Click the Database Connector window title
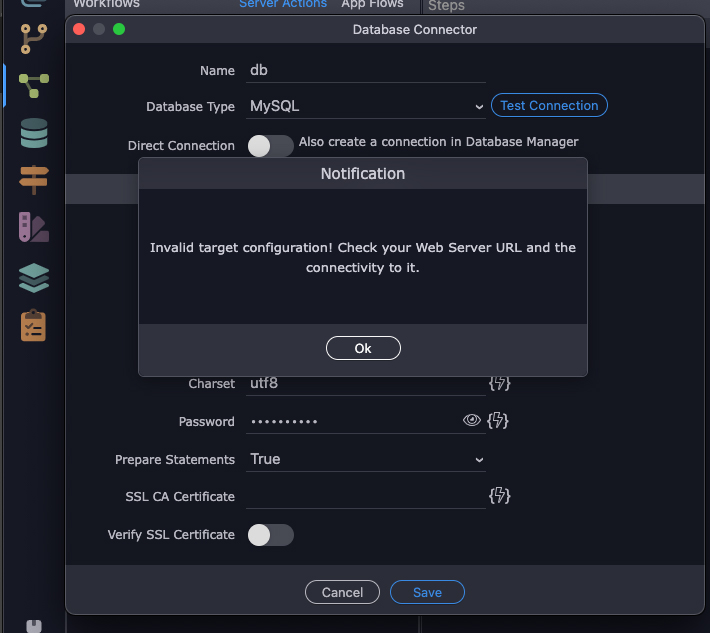 [x=415, y=30]
